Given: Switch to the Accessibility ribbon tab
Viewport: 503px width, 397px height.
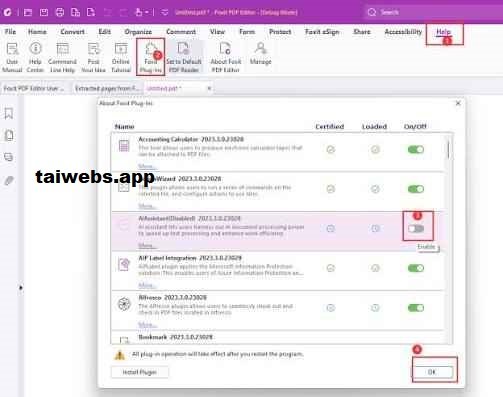Looking at the screenshot, I should click(x=403, y=32).
